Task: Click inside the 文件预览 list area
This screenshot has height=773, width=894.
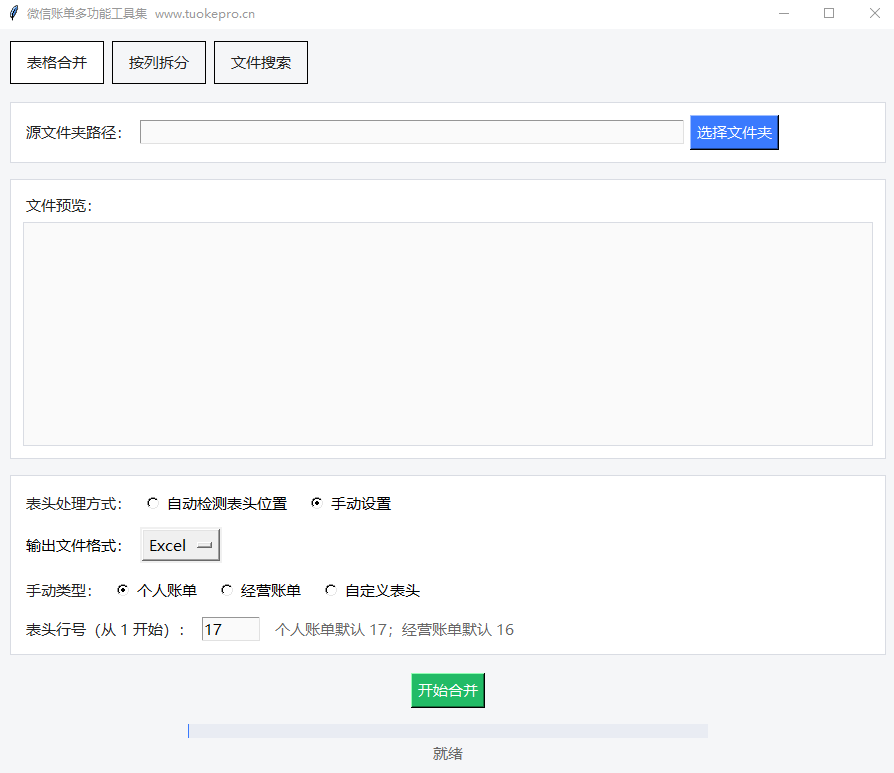Action: [x=447, y=333]
